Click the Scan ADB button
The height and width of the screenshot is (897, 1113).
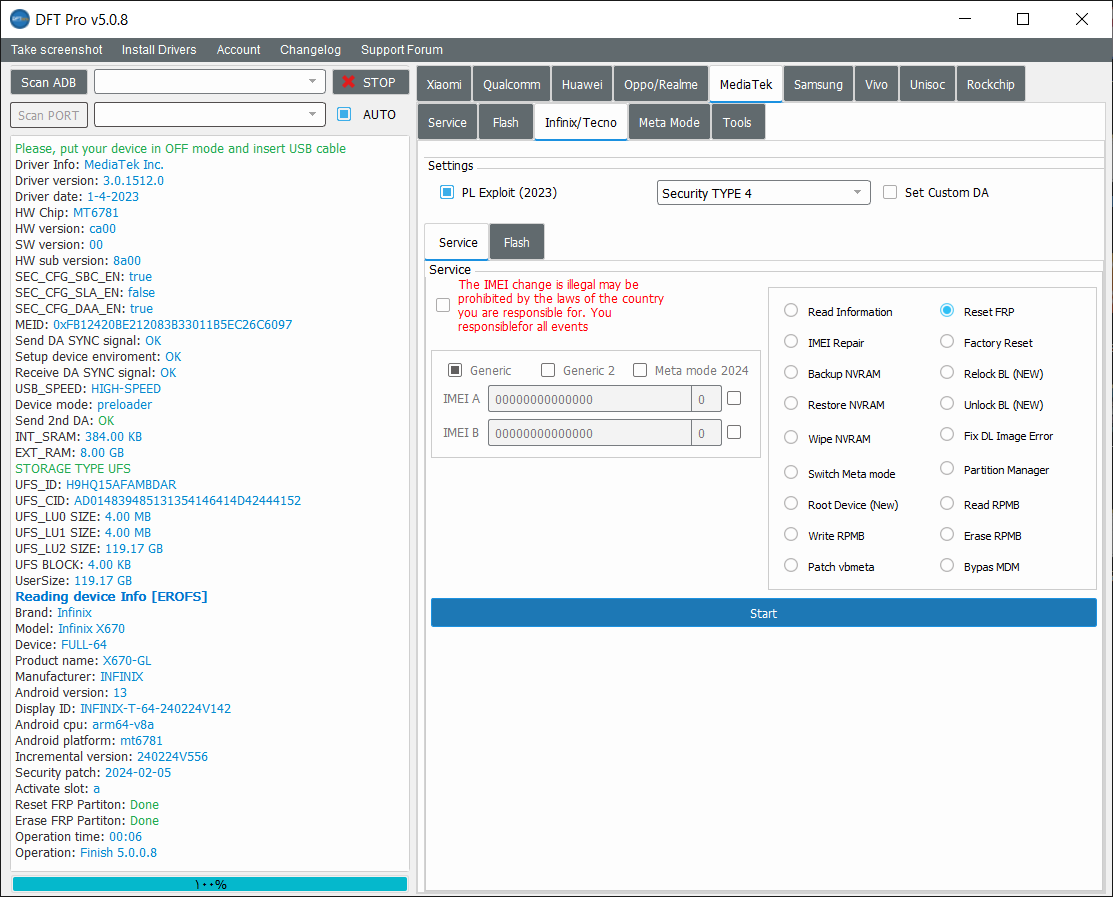(x=48, y=82)
